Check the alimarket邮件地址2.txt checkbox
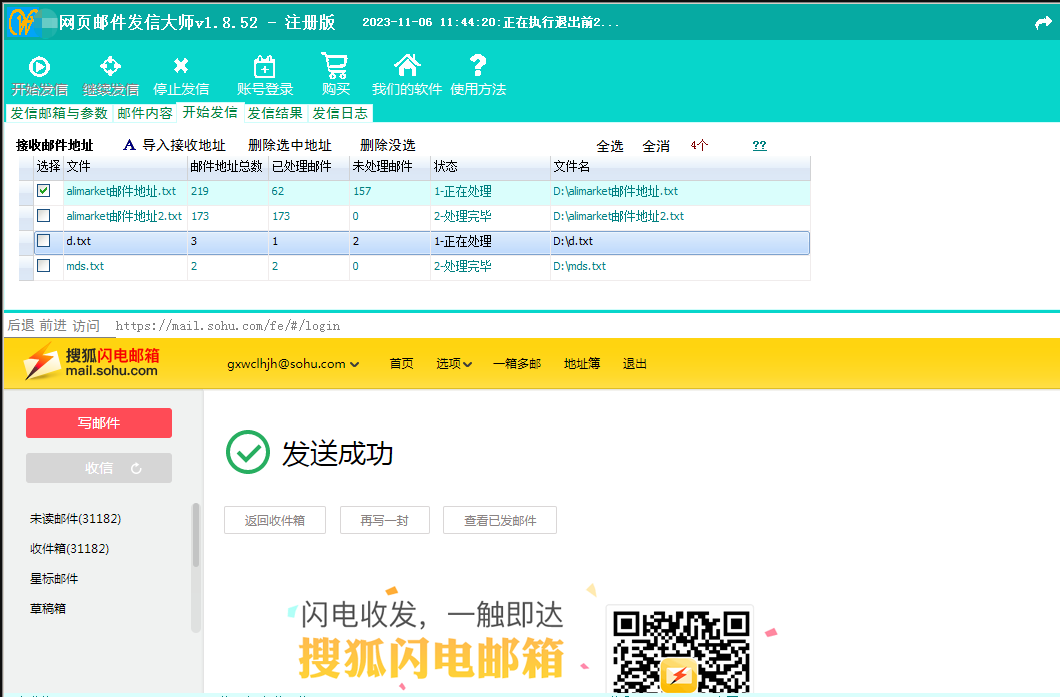 pos(44,216)
